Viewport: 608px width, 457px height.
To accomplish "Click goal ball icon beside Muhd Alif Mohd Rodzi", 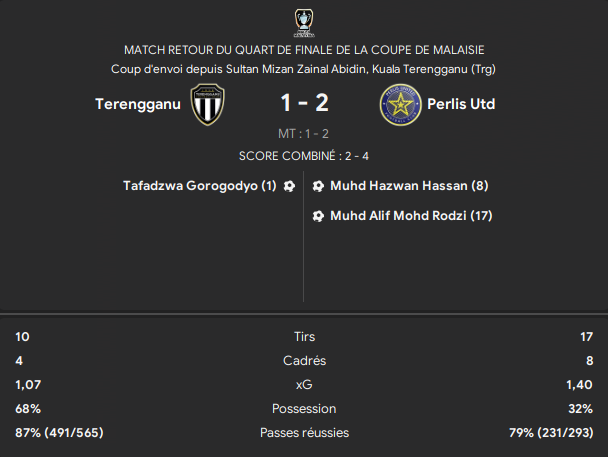I will tap(318, 216).
